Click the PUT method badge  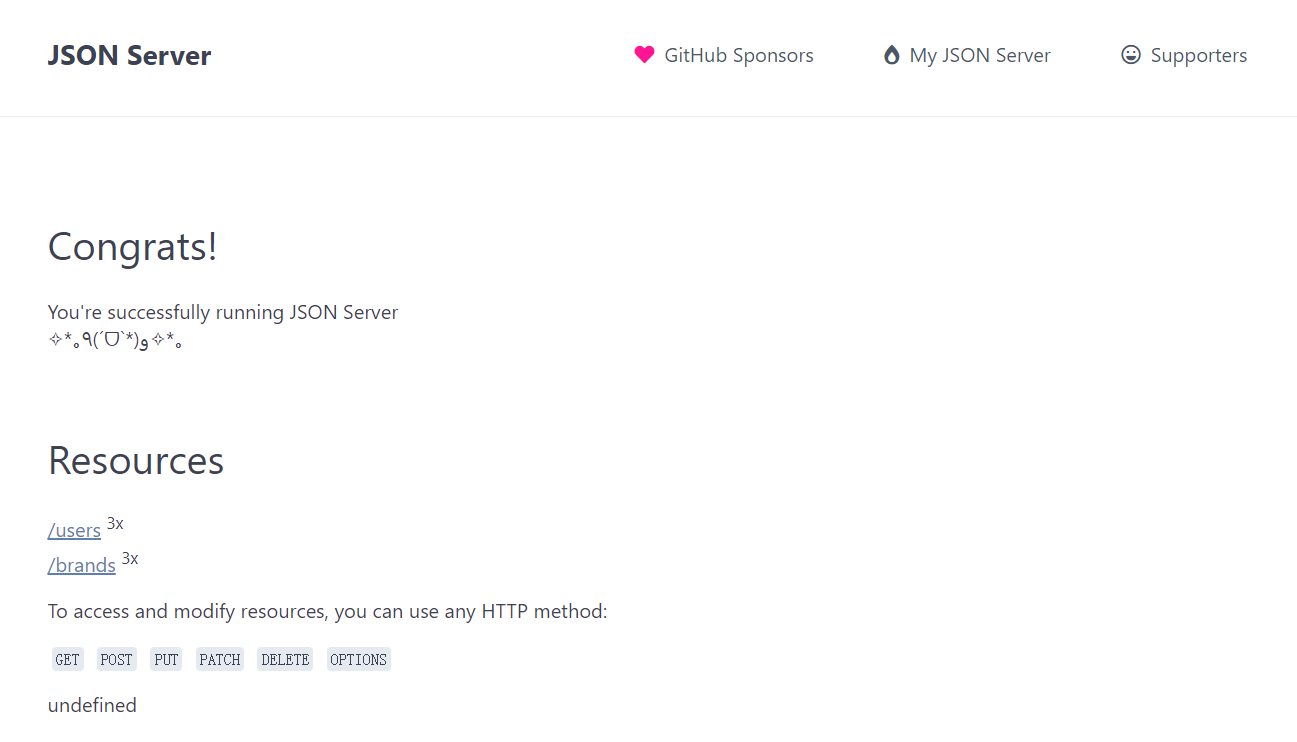(166, 659)
